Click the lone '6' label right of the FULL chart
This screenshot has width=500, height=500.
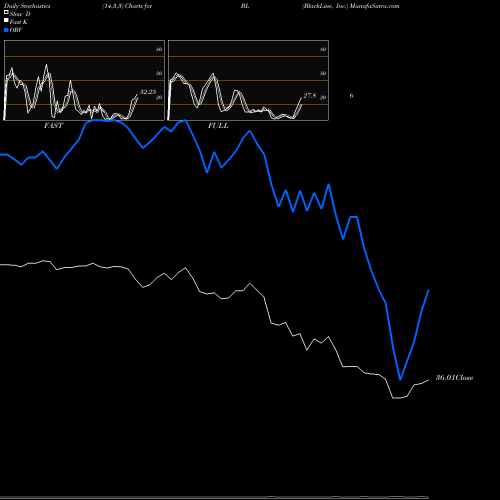351,96
